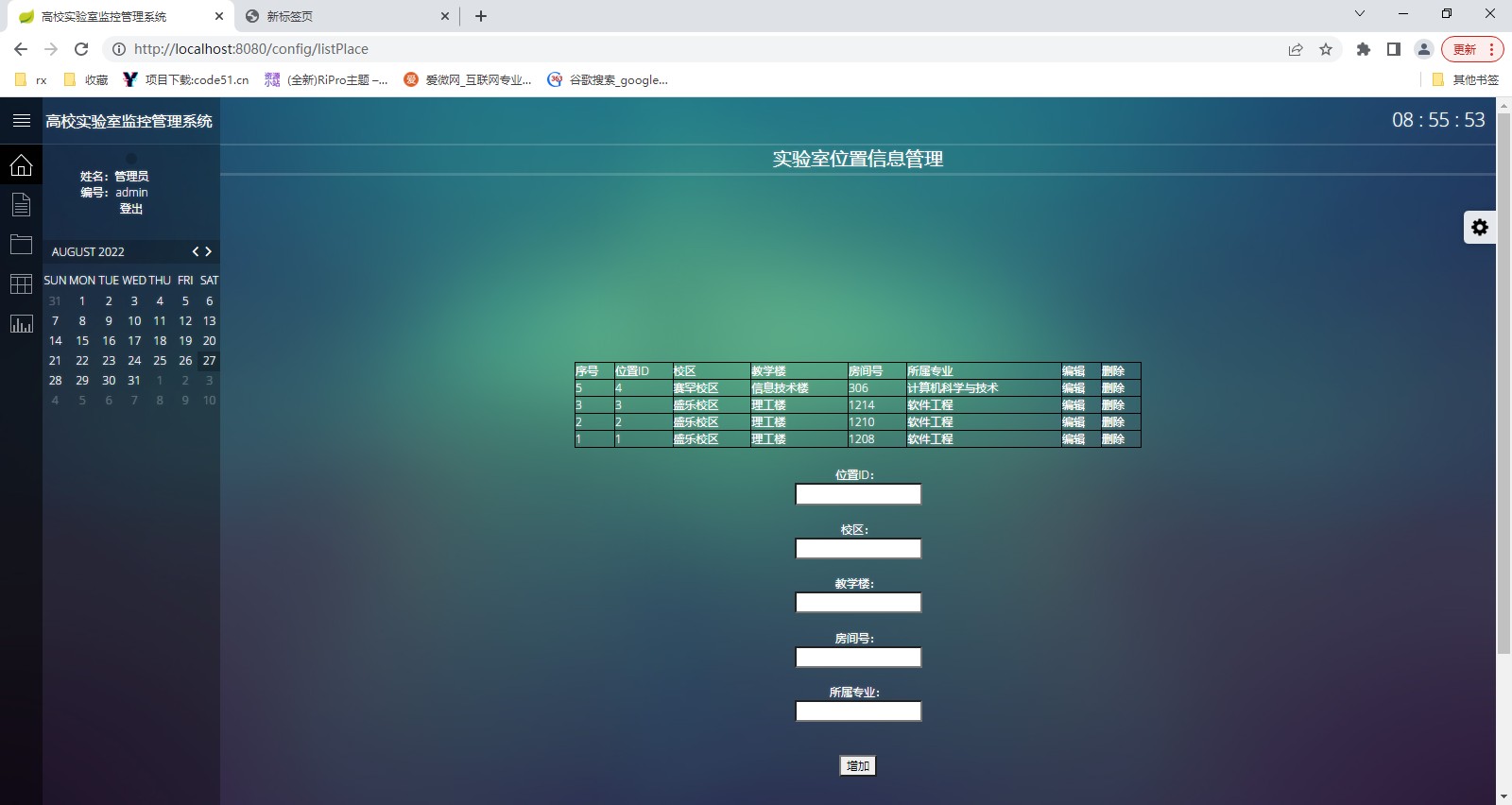Close the 新标签页 tab
This screenshot has width=1512, height=805.
446,16
